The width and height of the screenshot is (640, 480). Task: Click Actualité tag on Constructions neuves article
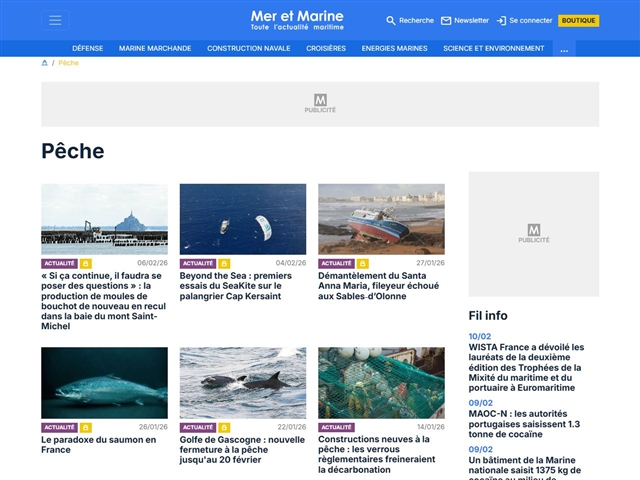[x=336, y=427]
